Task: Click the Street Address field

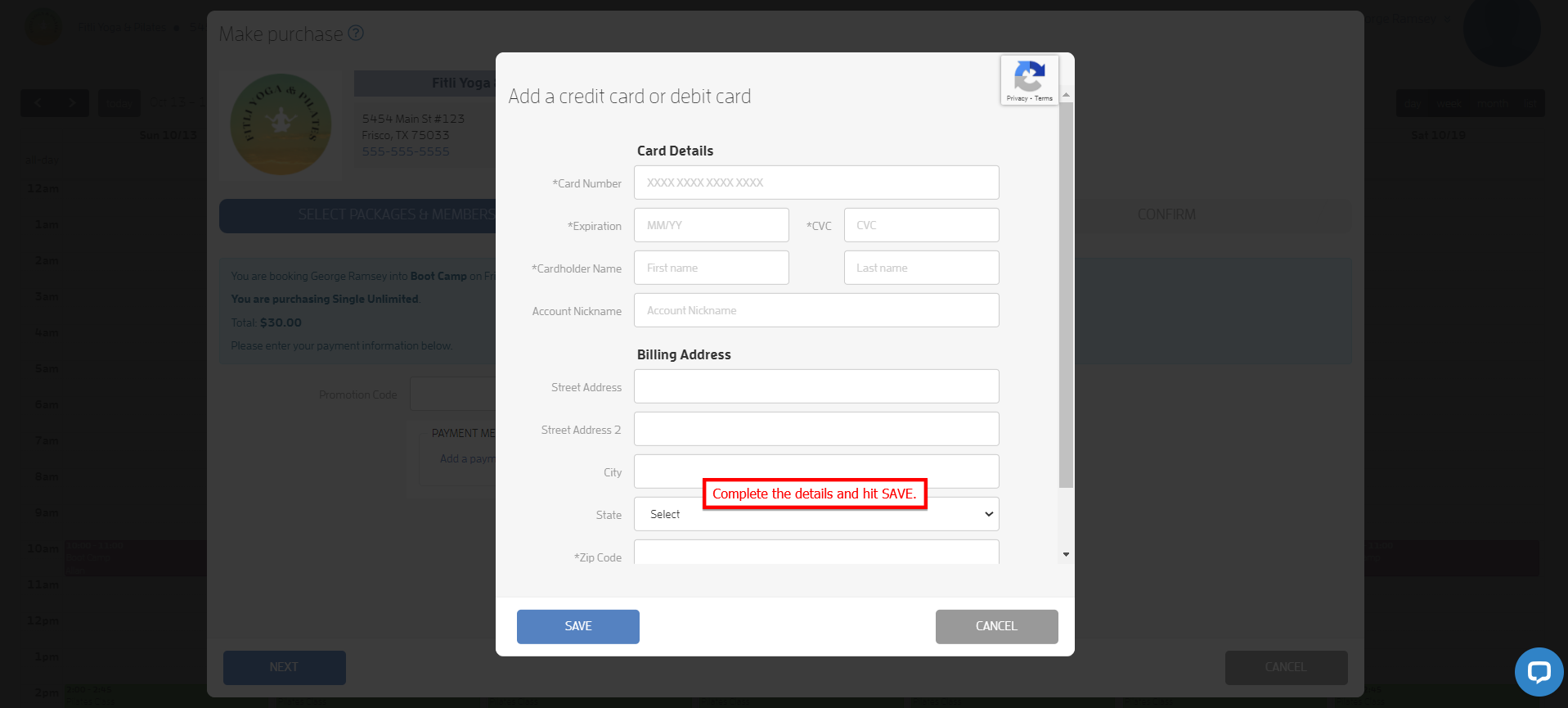Action: point(816,386)
